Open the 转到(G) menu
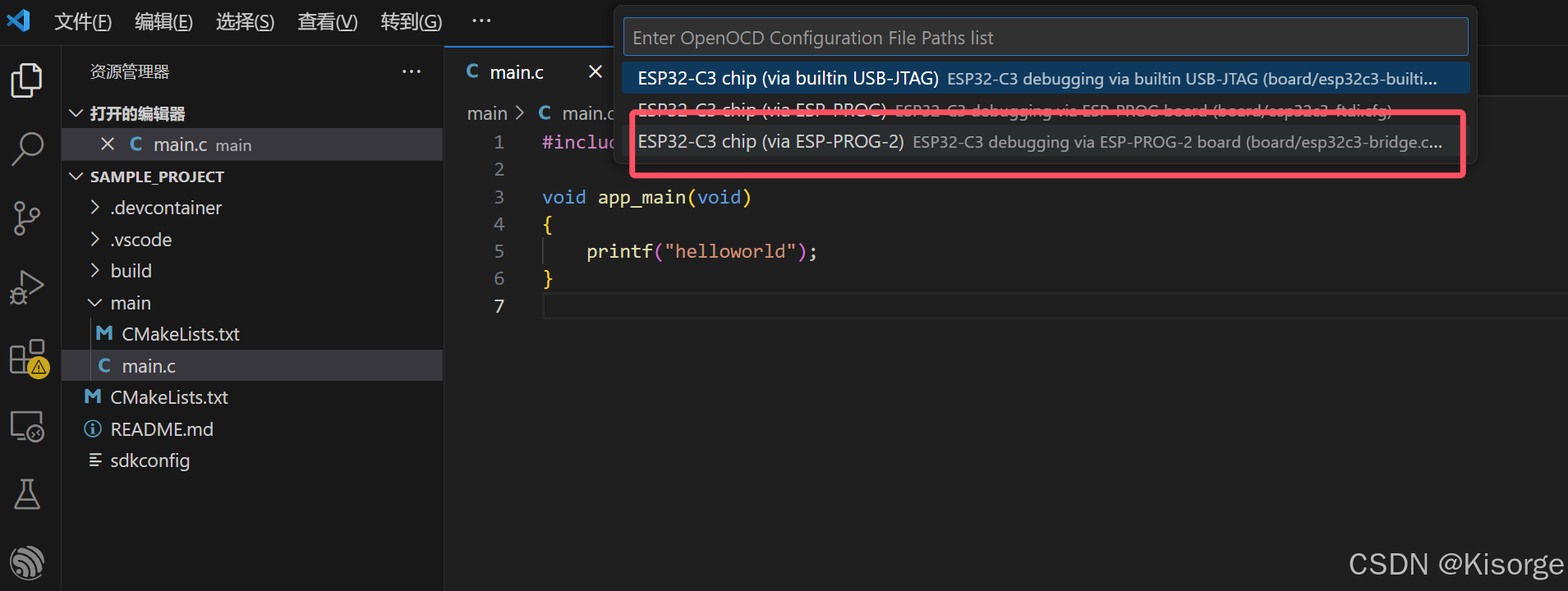The height and width of the screenshot is (591, 1568). click(412, 21)
